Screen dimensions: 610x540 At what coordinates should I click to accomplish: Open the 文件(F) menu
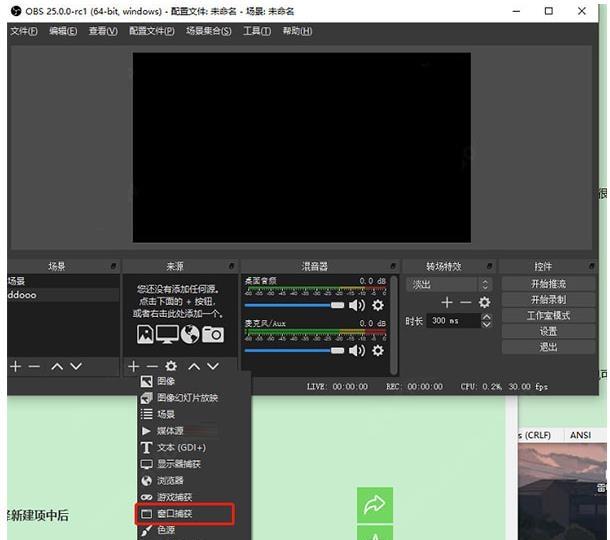tap(24, 31)
